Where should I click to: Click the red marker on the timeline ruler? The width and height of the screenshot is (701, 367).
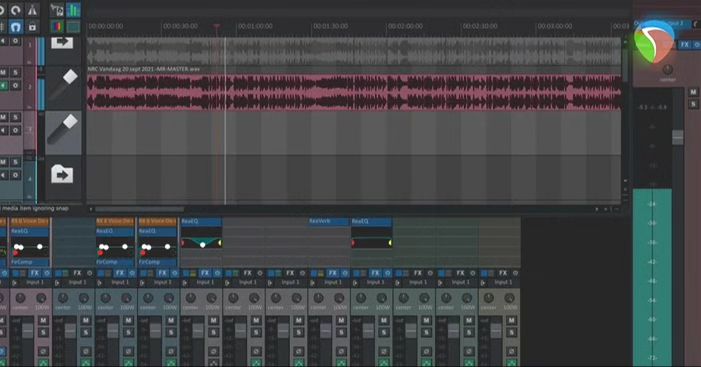pos(217,26)
